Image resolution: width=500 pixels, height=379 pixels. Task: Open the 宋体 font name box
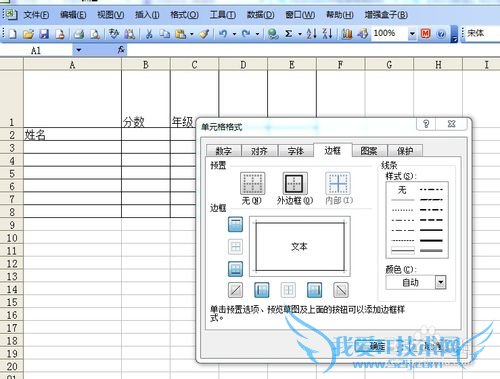(x=483, y=33)
